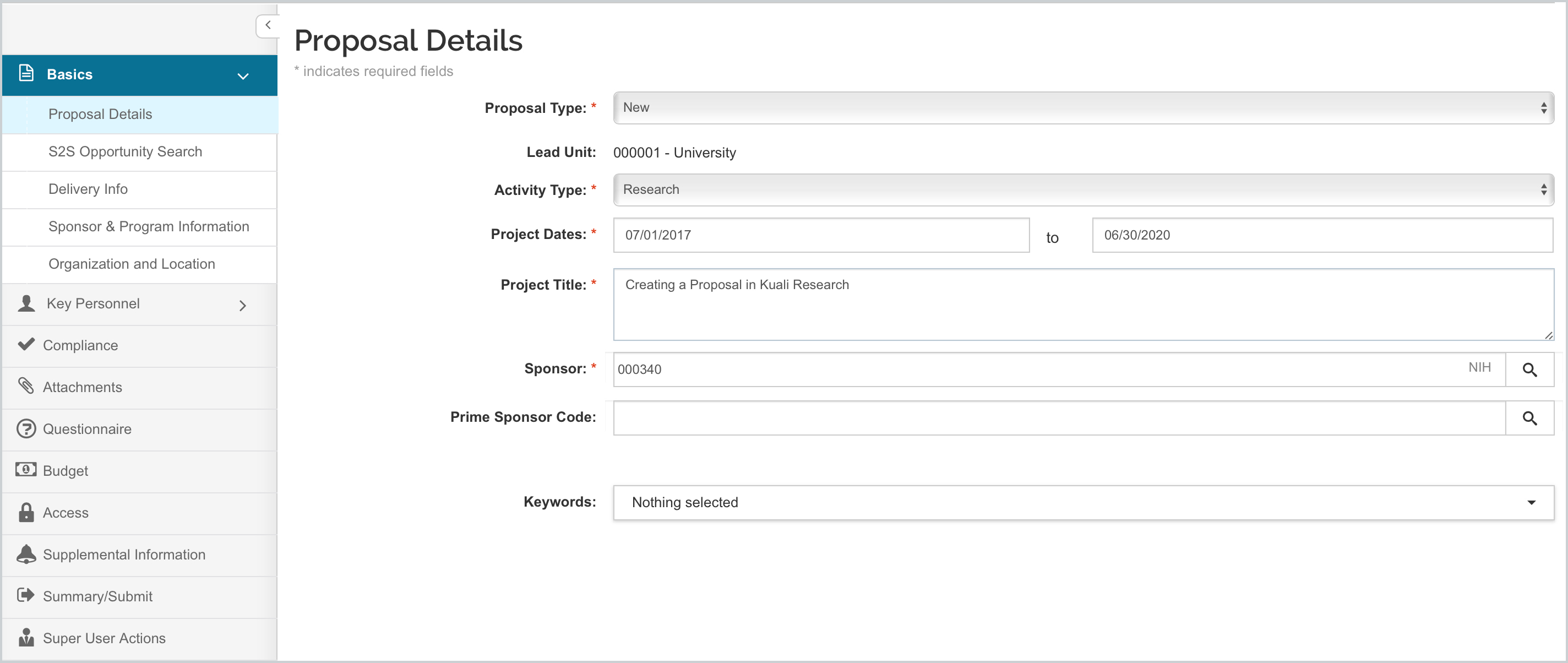
Task: Click the Sponsor code field
Action: pyautogui.click(x=1059, y=369)
